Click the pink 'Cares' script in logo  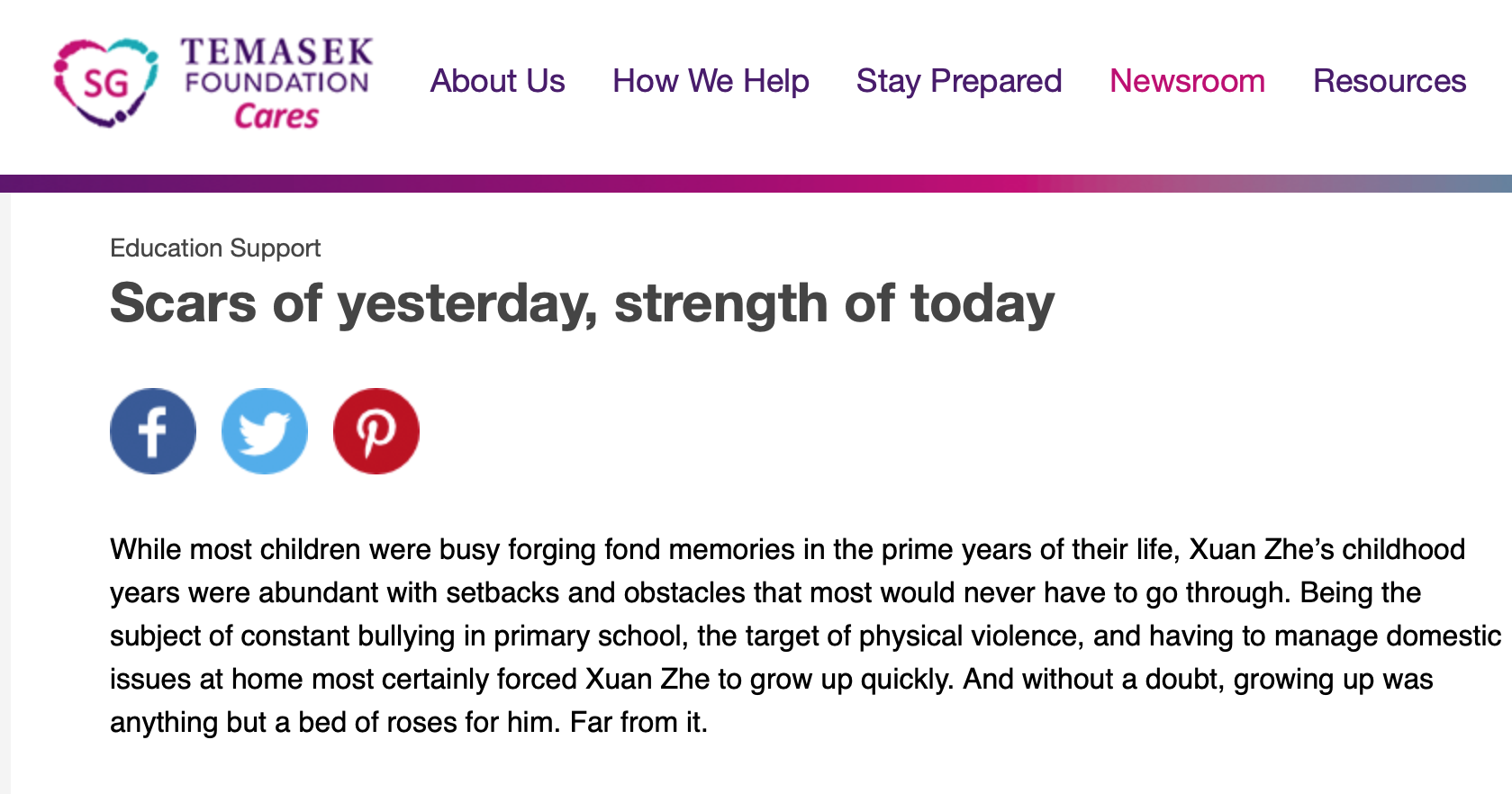pyautogui.click(x=276, y=116)
